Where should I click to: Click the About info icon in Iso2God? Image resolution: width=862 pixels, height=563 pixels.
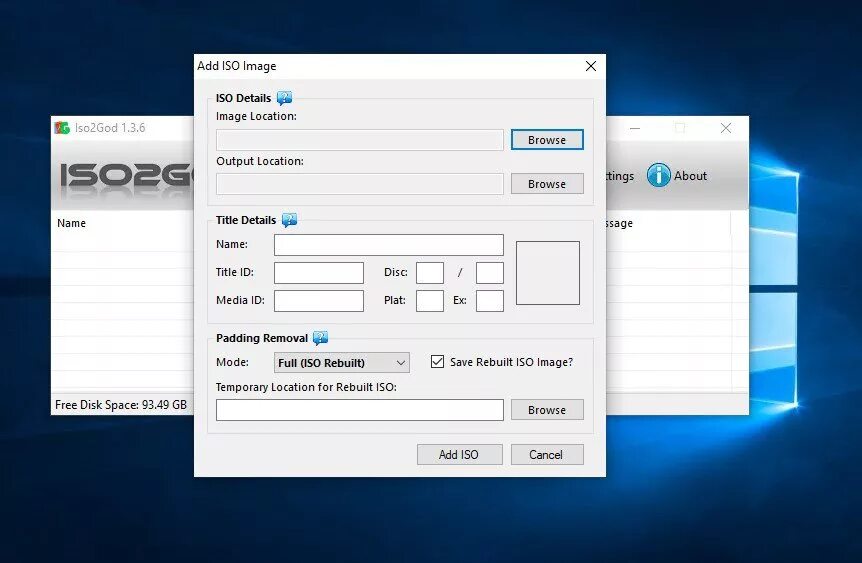[x=659, y=175]
